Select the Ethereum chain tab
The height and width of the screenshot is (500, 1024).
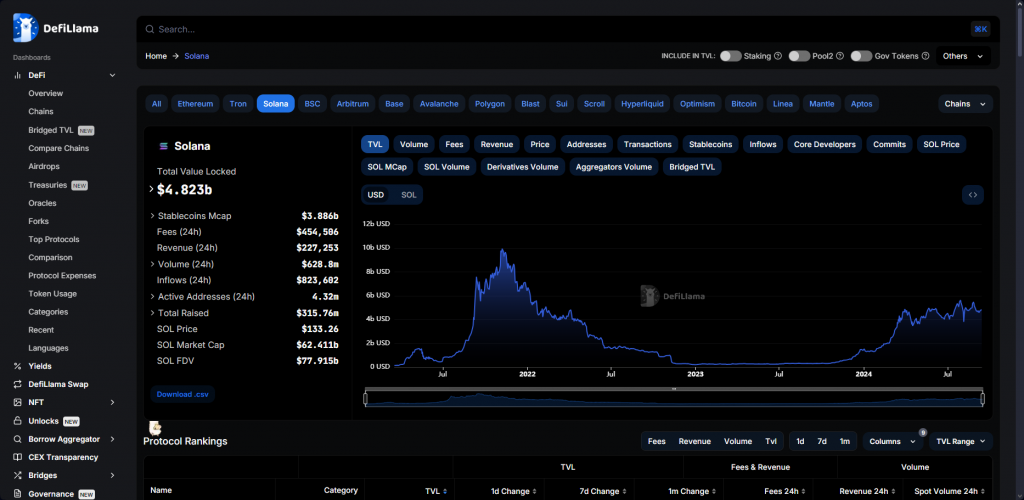195,103
